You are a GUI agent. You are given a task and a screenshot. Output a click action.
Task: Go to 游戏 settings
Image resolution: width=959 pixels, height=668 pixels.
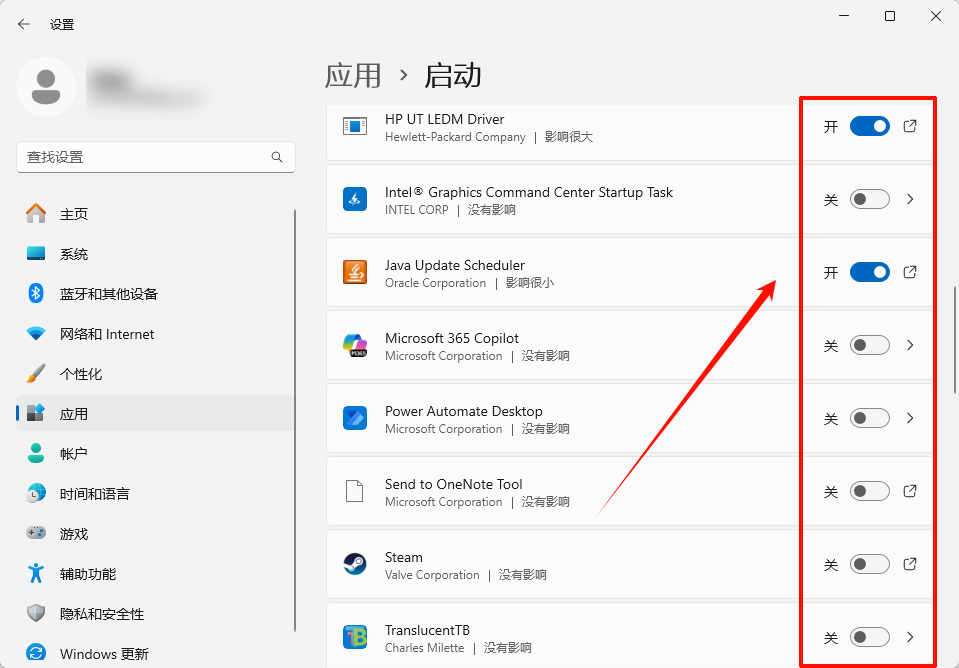coord(155,534)
